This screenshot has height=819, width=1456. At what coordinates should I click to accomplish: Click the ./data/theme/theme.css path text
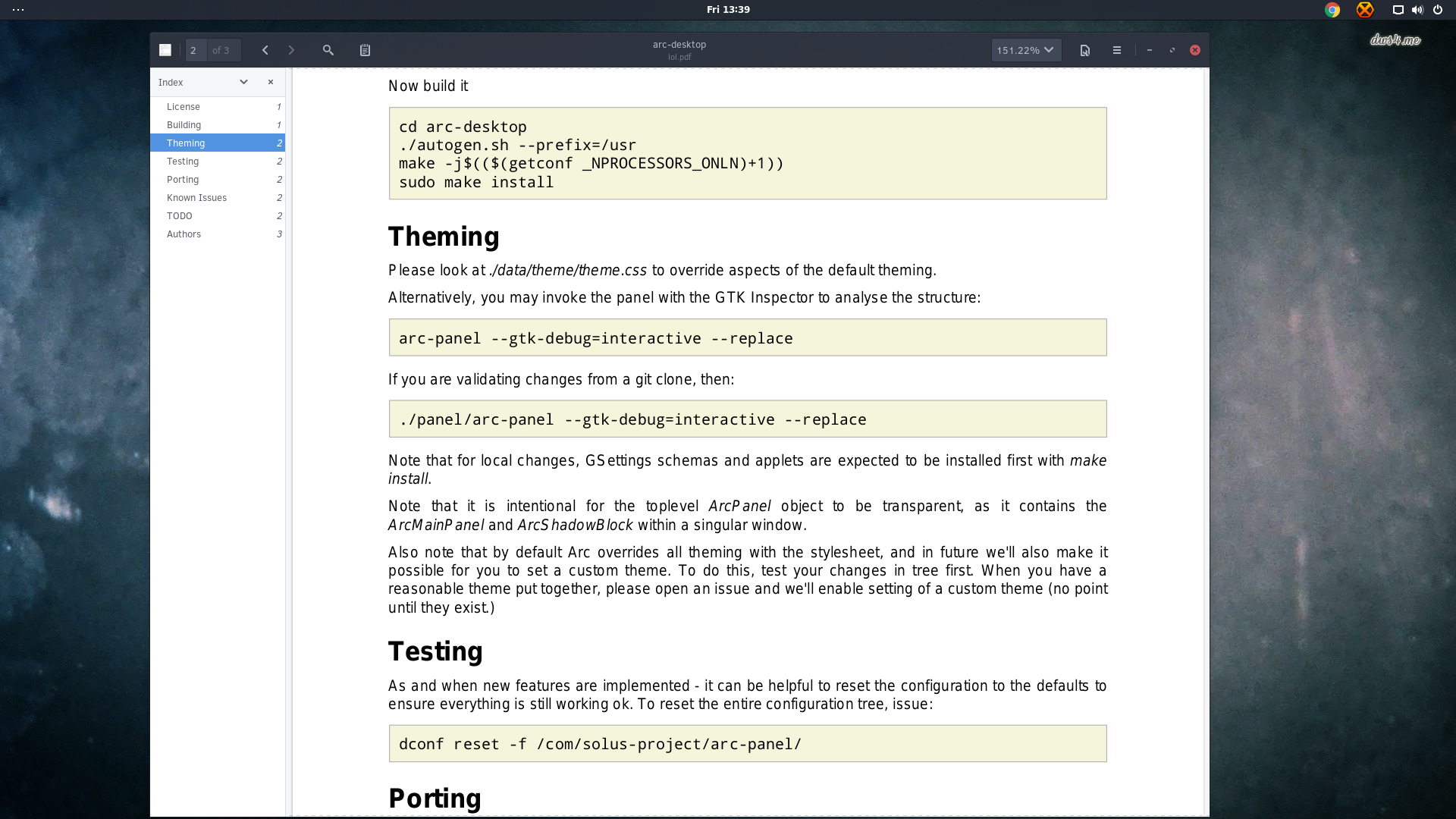click(x=569, y=271)
